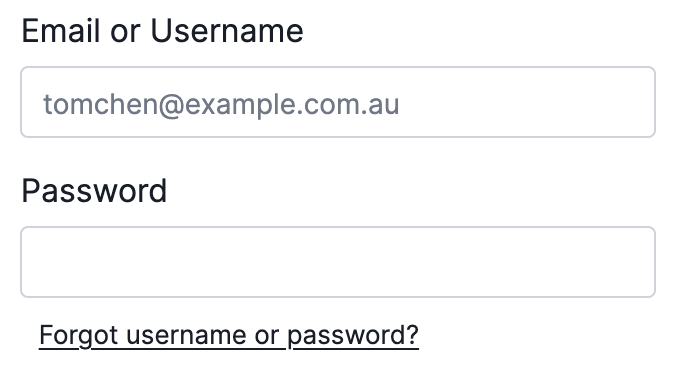This screenshot has height=386, width=682.
Task: Focus the box under Email or Username
Action: (338, 102)
